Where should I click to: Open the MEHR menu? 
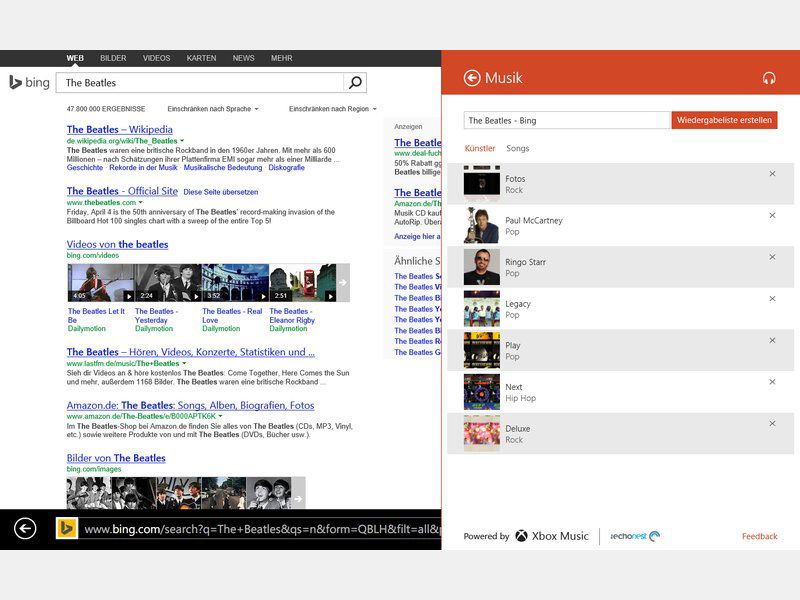pos(282,58)
